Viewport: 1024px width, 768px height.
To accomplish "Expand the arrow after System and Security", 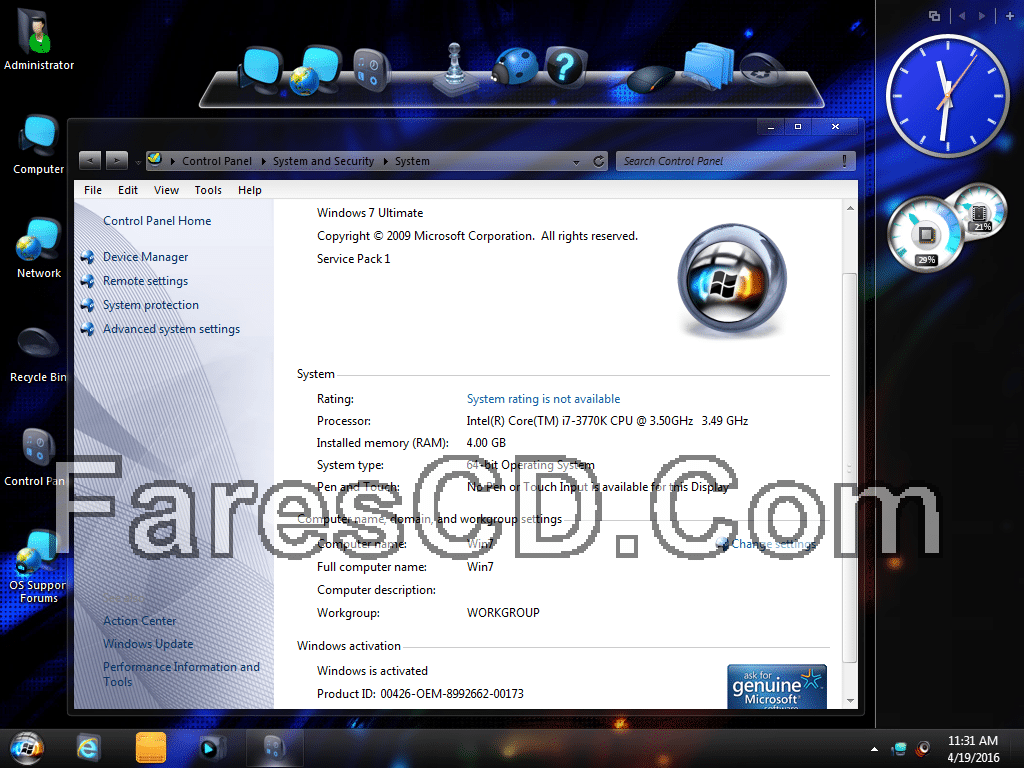I will pyautogui.click(x=385, y=161).
